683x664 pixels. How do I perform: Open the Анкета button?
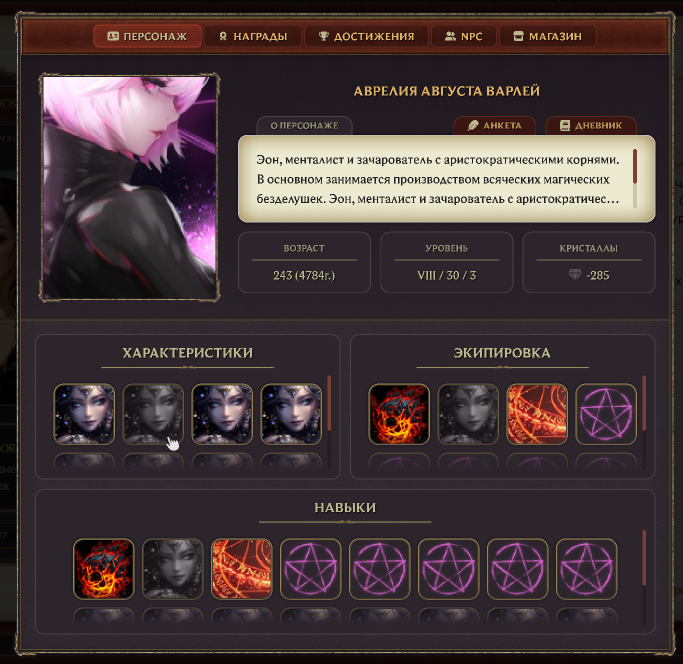coord(494,125)
